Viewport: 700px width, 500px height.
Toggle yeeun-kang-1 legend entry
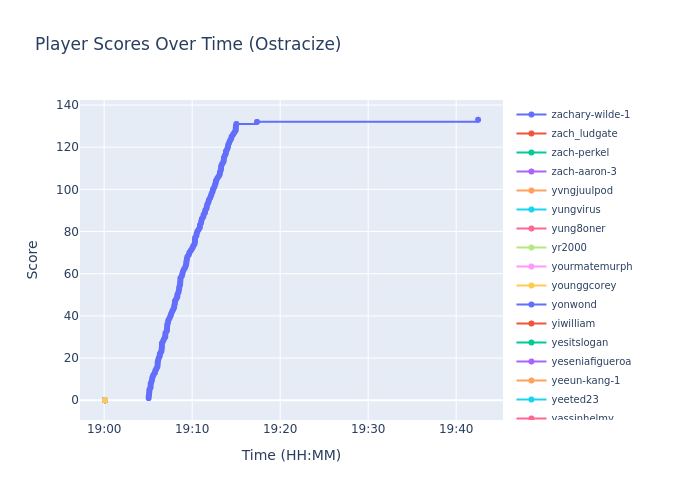tap(585, 381)
